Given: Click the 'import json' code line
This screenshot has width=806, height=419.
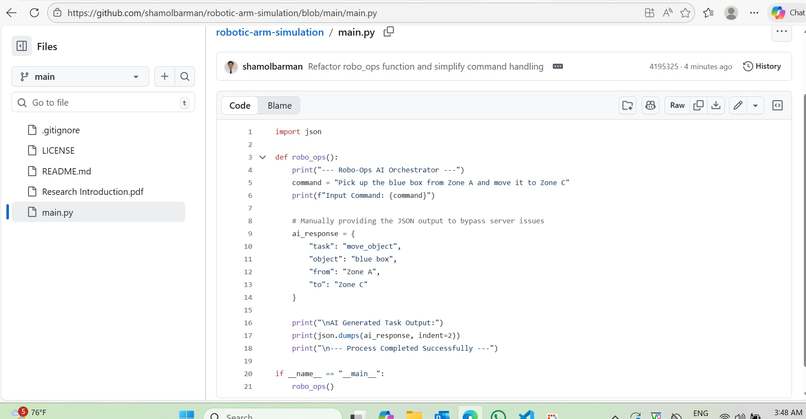Looking at the screenshot, I should (298, 132).
